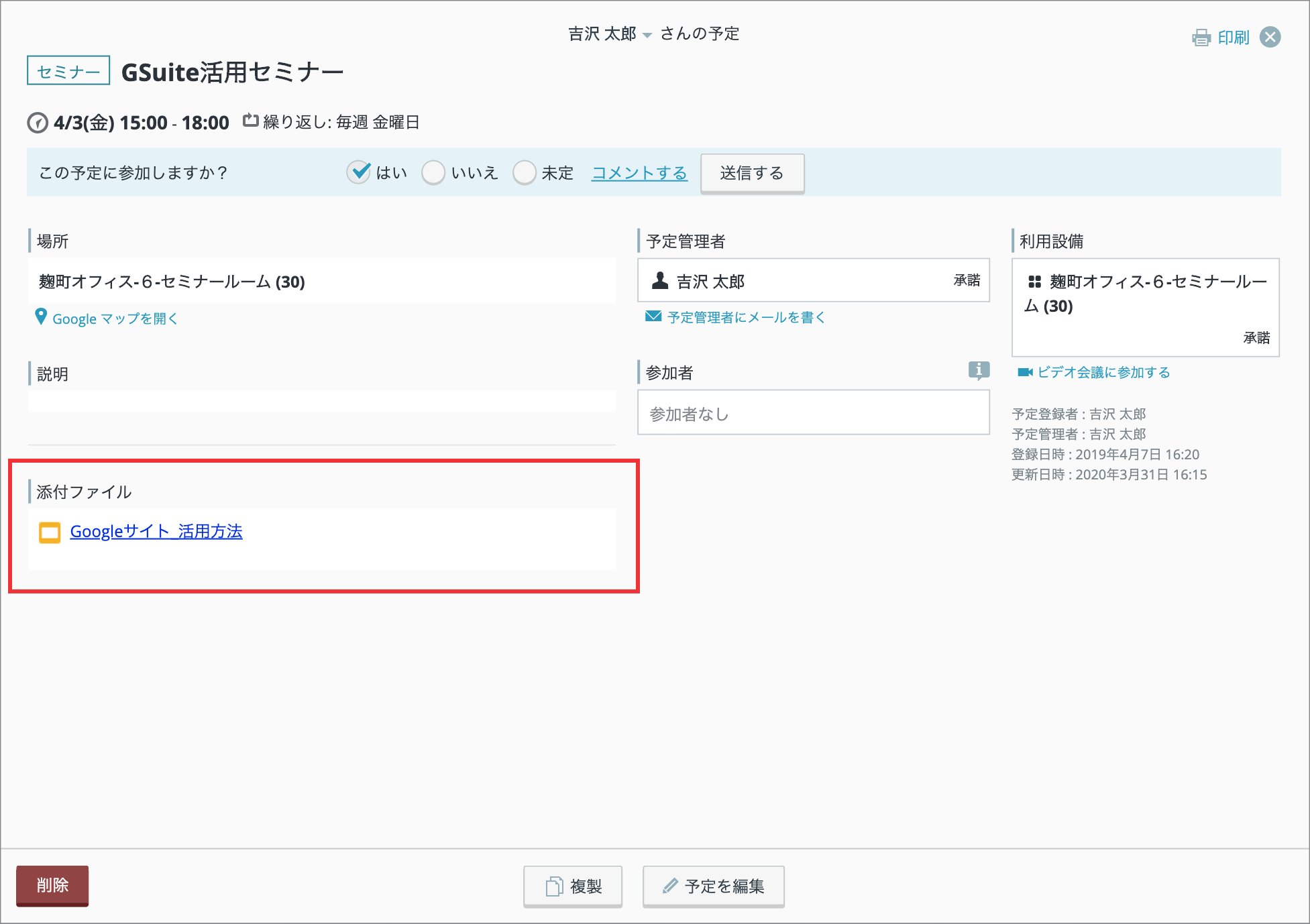Click the facility grid icon
Image resolution: width=1310 pixels, height=924 pixels.
pyautogui.click(x=1035, y=282)
